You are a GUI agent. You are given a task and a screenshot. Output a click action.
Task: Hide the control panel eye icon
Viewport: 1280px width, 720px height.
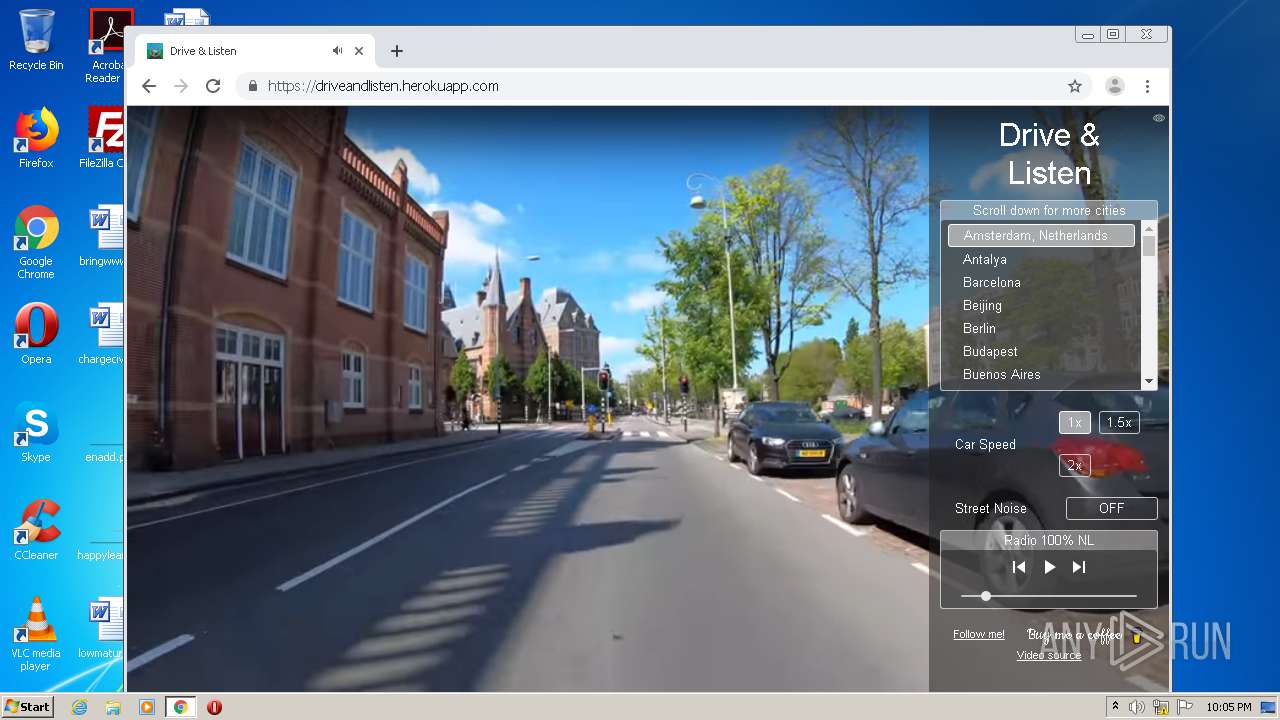point(1159,118)
